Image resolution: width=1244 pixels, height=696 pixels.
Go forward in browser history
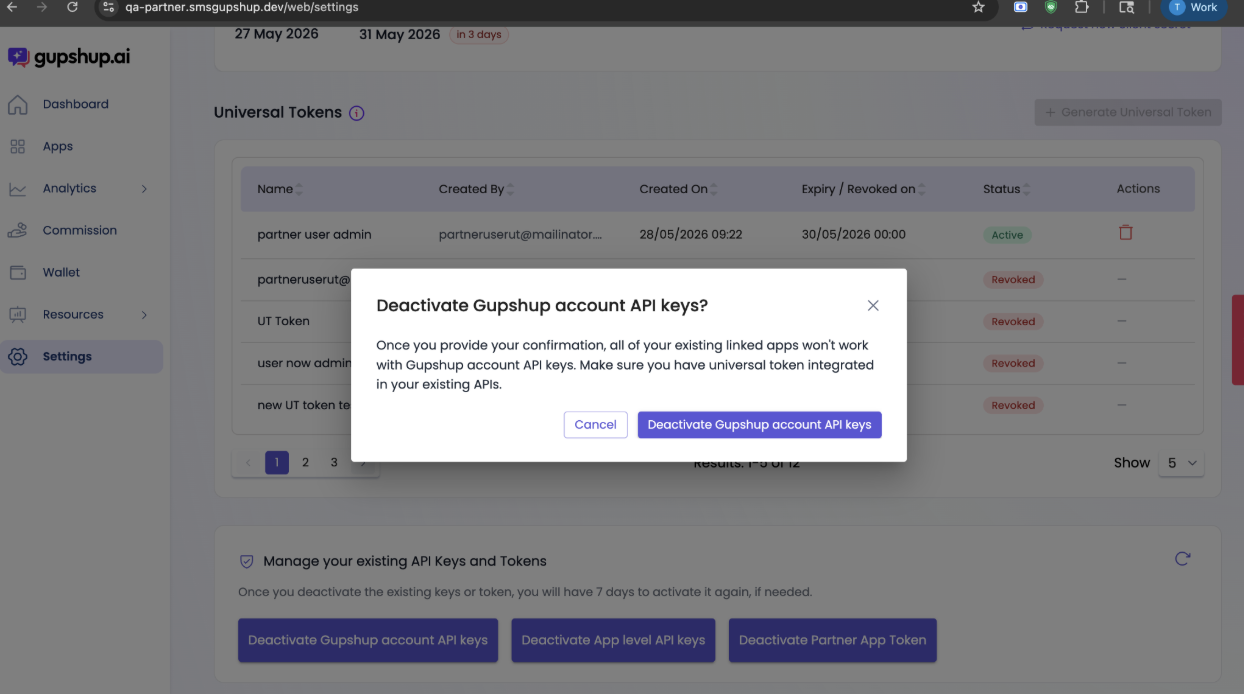[x=42, y=7]
